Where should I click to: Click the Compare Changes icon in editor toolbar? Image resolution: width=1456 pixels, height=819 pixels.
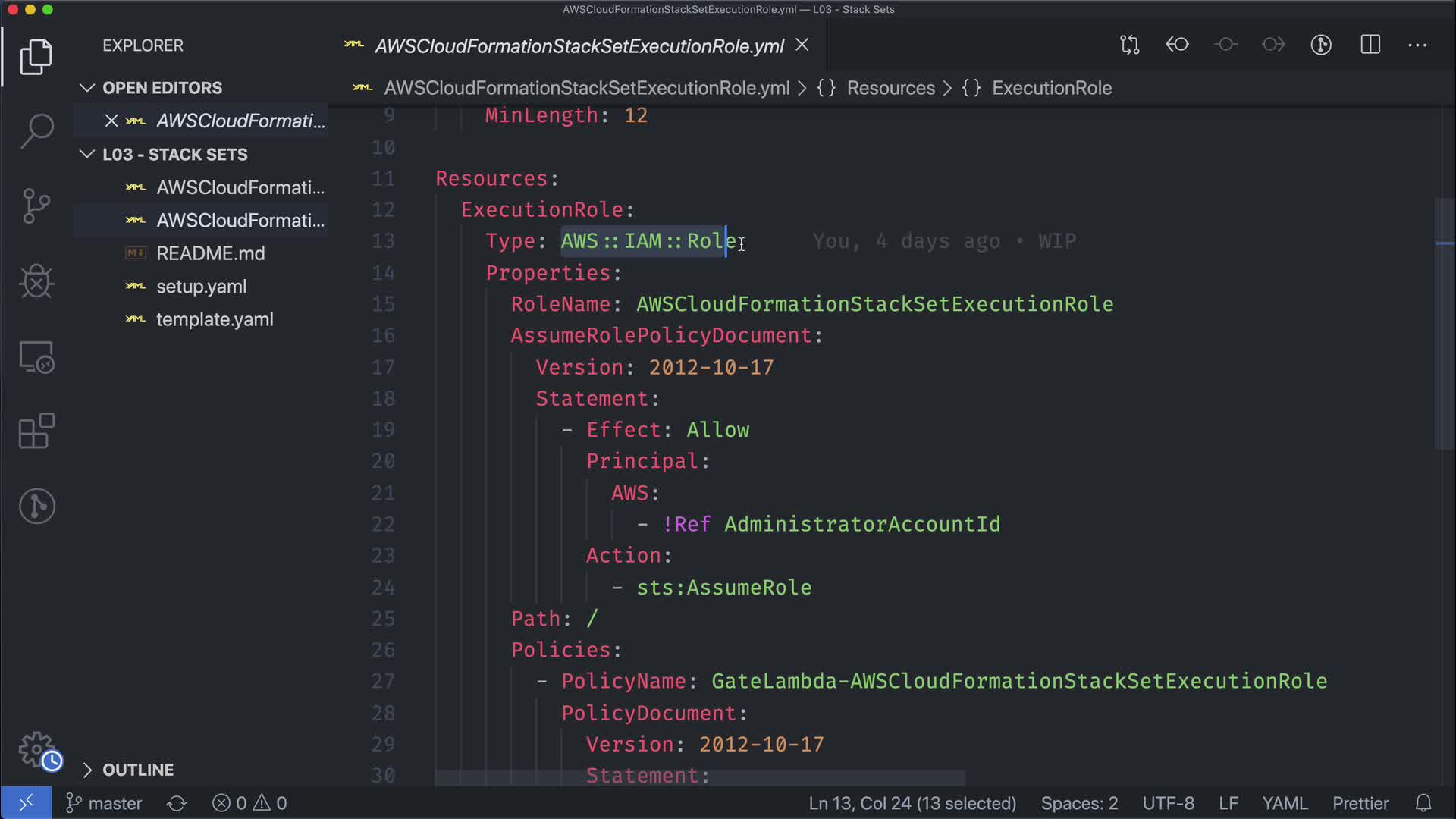[x=1129, y=45]
